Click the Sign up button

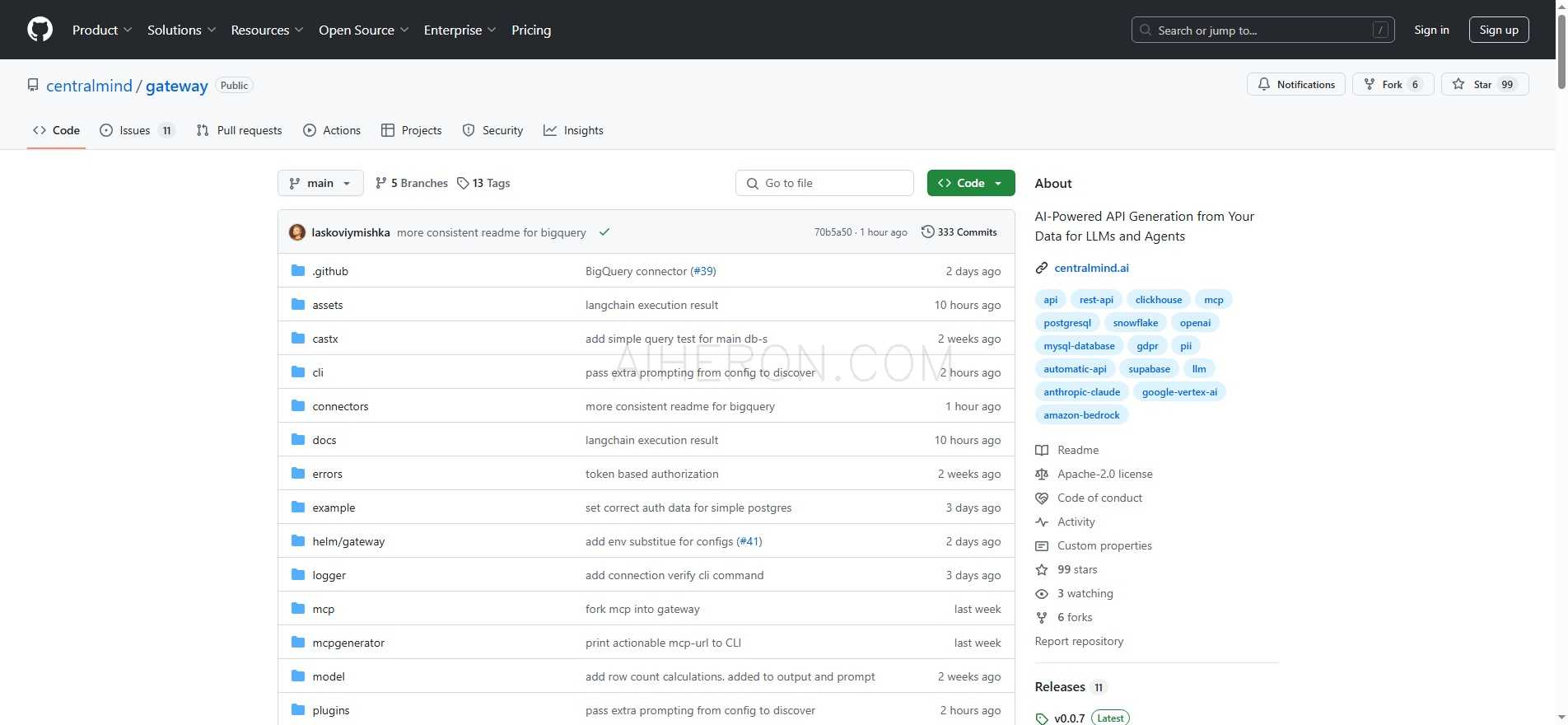click(x=1499, y=30)
